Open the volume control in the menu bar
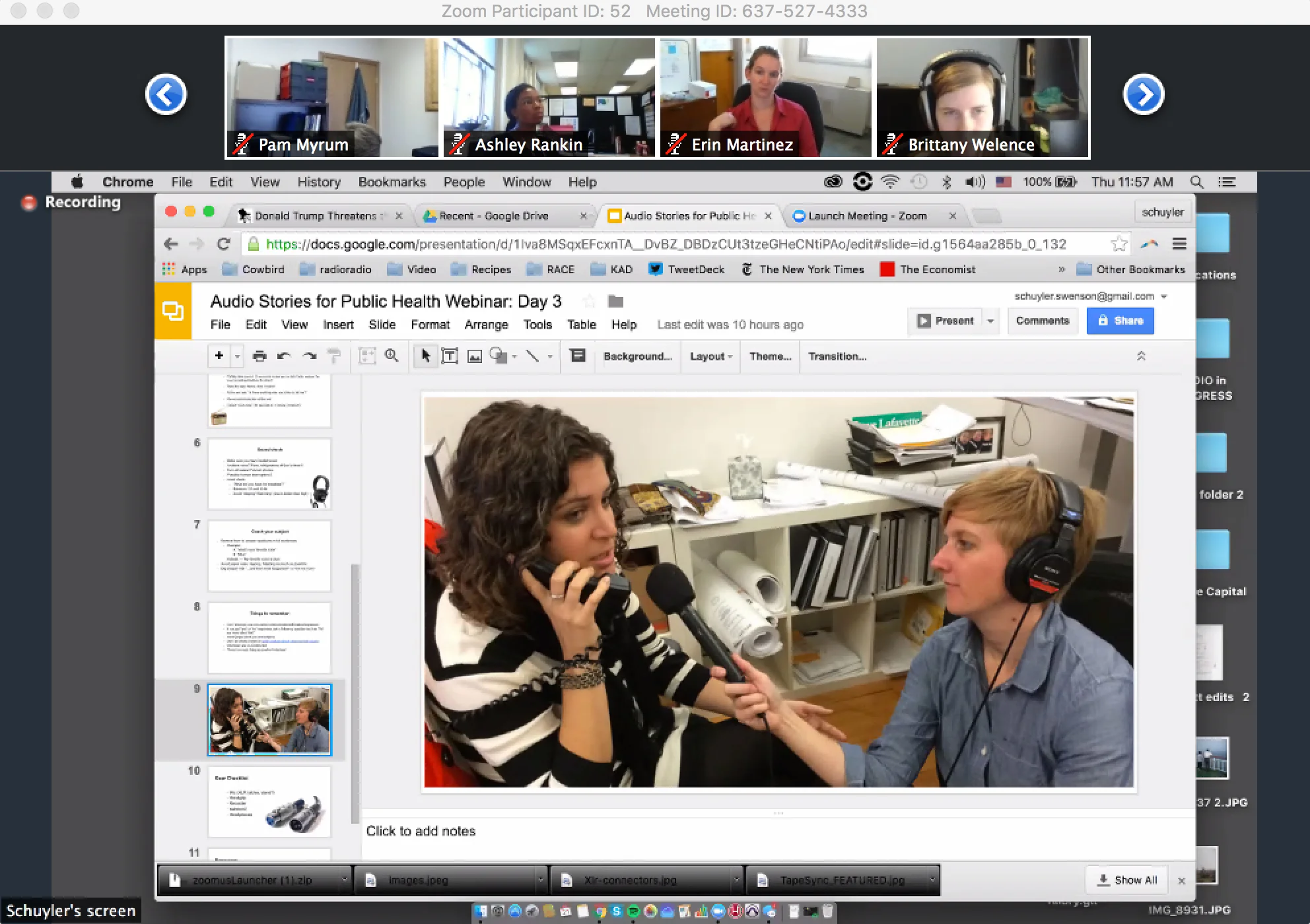Screen dimensions: 1310x924 (975, 181)
